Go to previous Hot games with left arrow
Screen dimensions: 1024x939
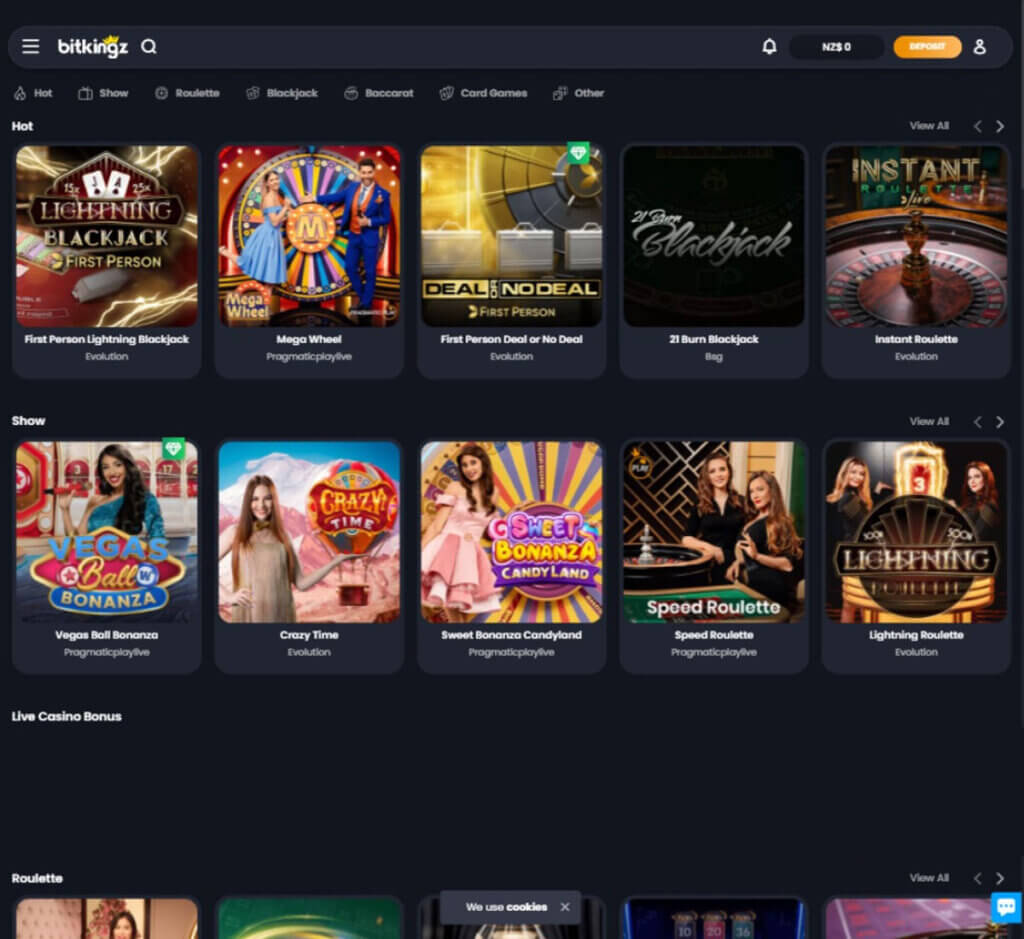(978, 127)
